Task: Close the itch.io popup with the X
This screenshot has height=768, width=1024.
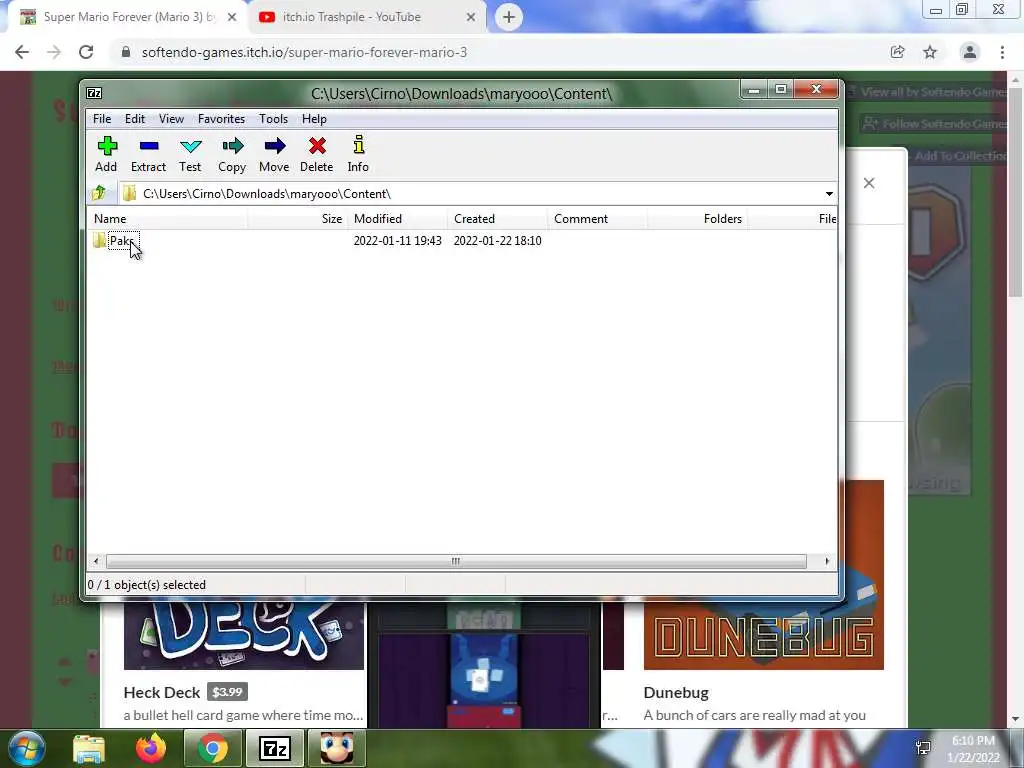Action: point(869,183)
